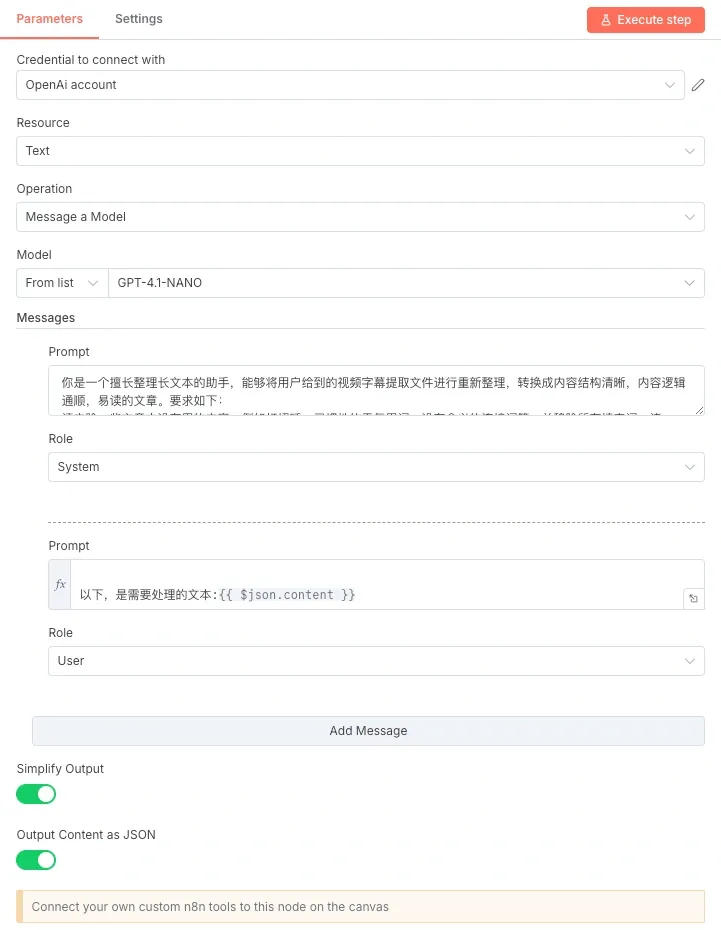Toggle the Simplify Output switch
Viewport: 721px width, 930px height.
click(x=36, y=794)
